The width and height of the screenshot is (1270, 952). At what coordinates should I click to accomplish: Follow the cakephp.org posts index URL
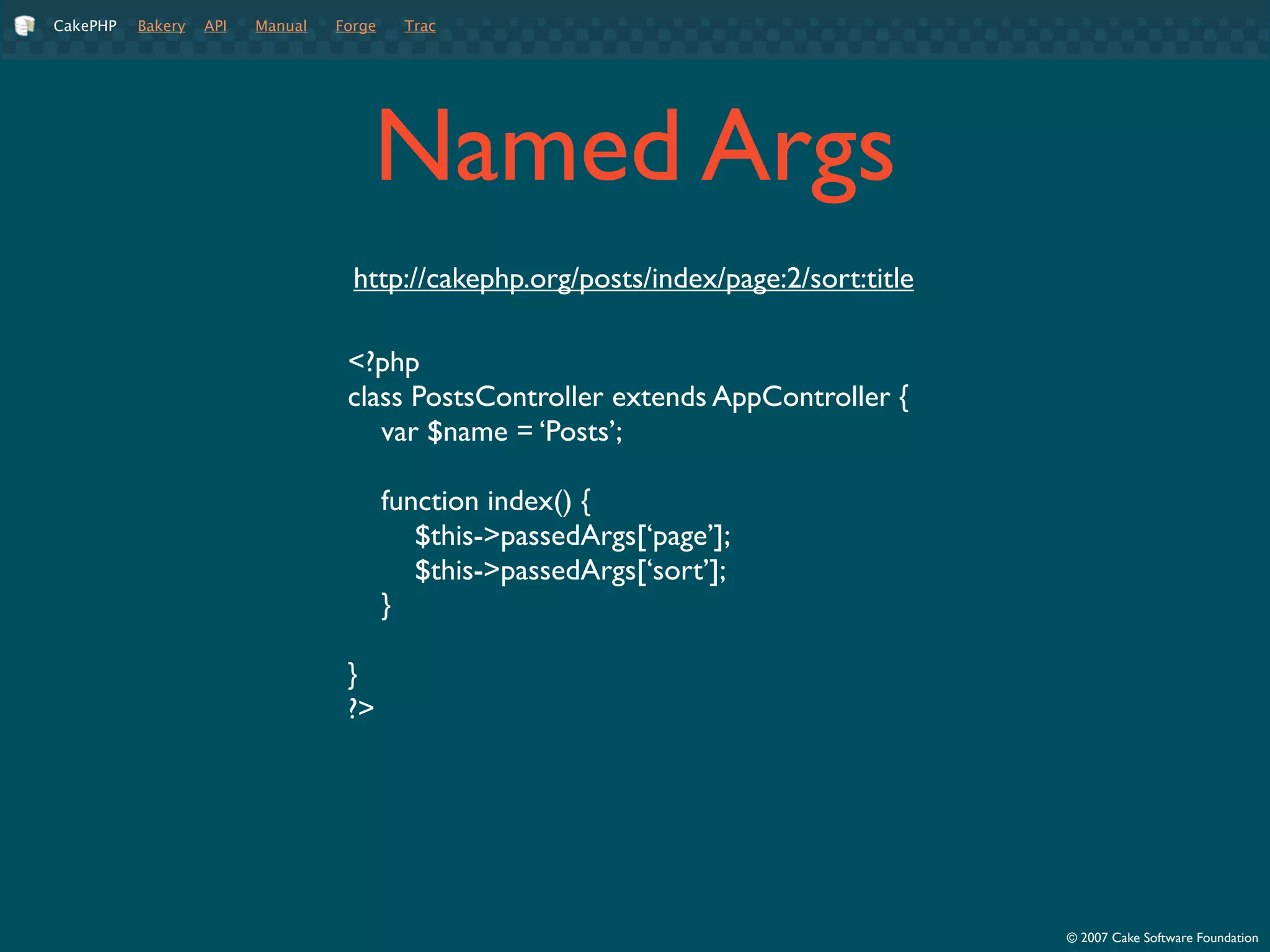click(x=633, y=279)
